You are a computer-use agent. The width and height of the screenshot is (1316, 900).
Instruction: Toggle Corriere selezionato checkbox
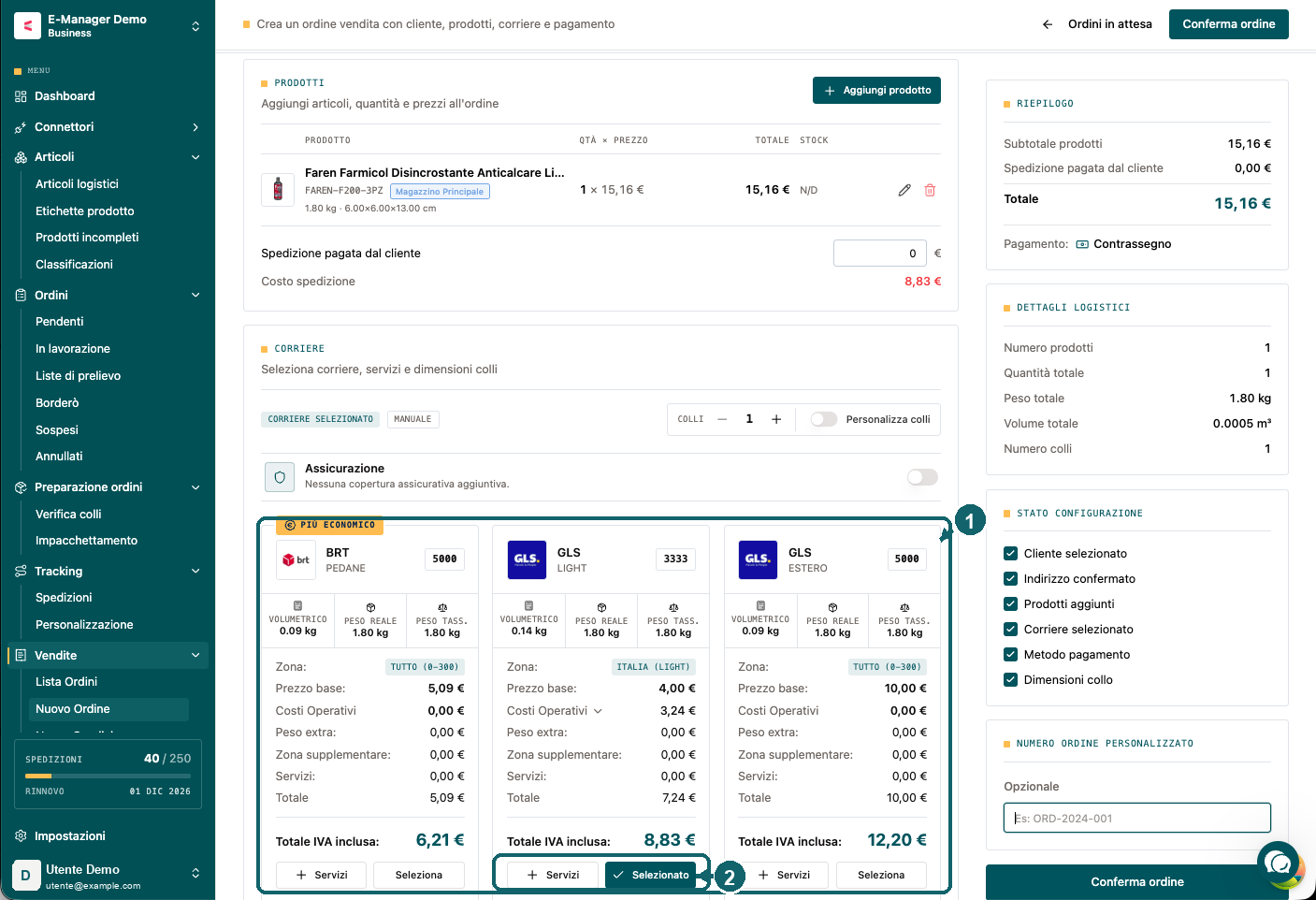click(1010, 630)
